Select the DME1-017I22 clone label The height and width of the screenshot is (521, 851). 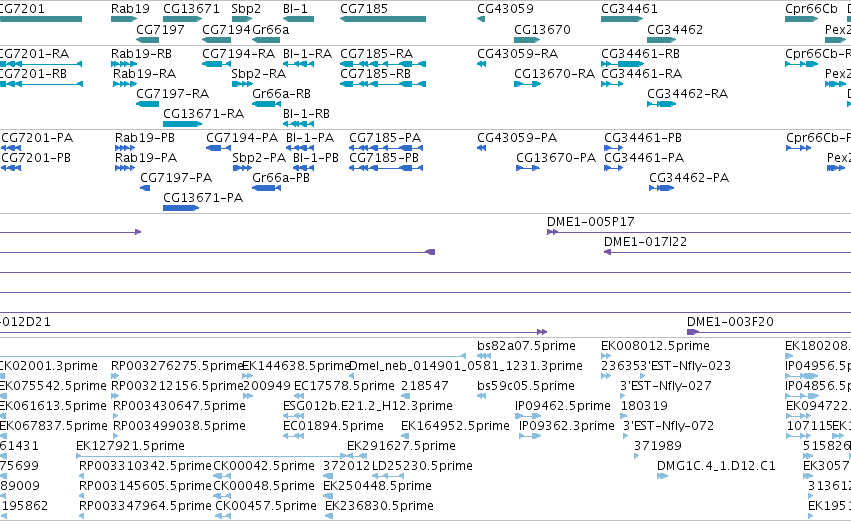(645, 242)
